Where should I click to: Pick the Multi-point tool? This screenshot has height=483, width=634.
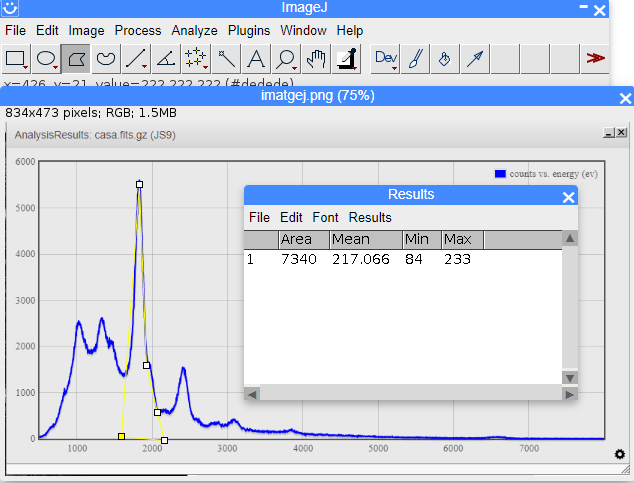coord(196,59)
